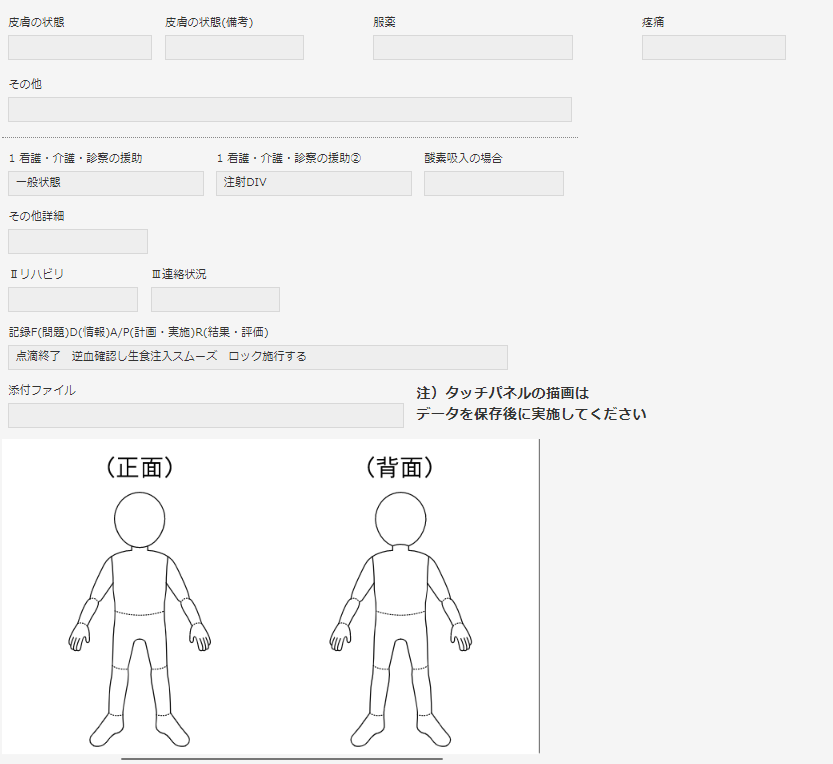This screenshot has width=833, height=764.
Task: Tap the hip area of the 背面 figure
Action: pyautogui.click(x=400, y=630)
